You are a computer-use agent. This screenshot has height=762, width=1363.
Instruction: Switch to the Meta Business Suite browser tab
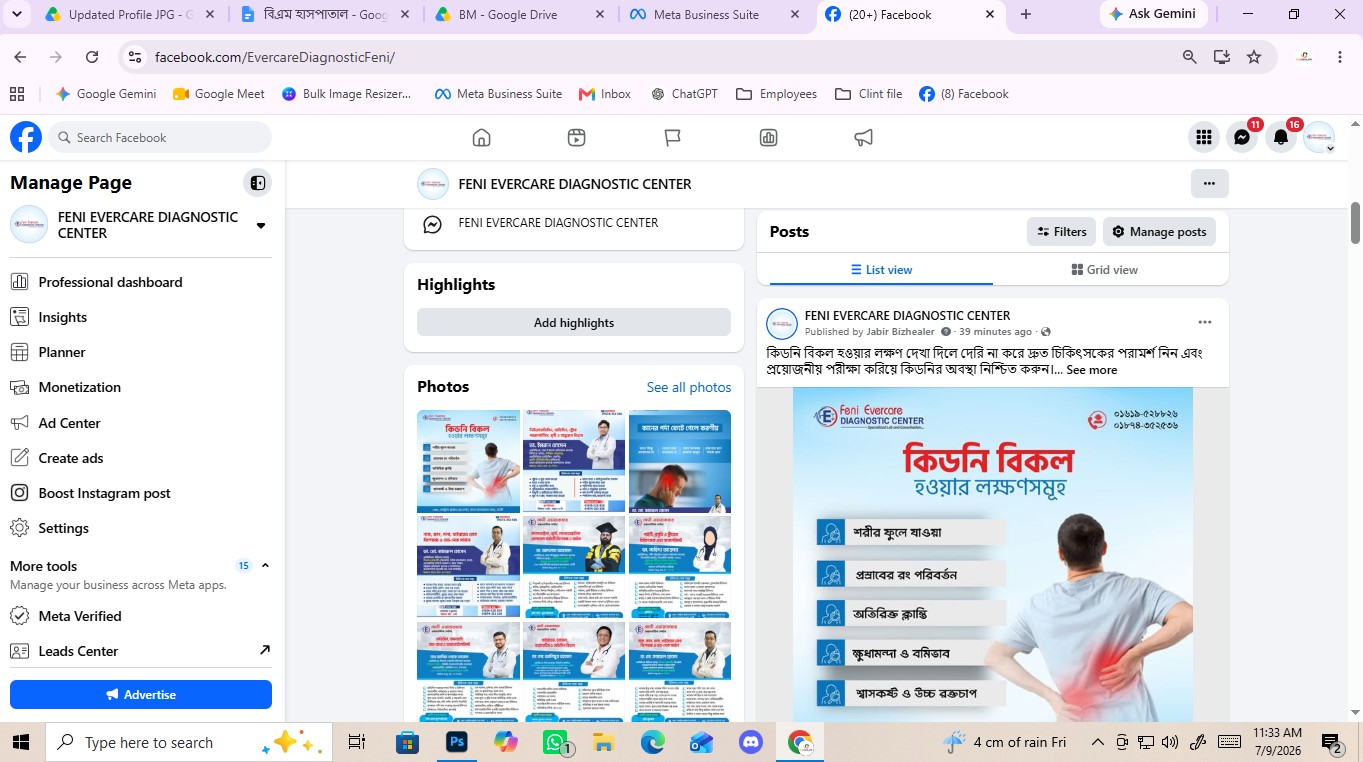click(713, 14)
